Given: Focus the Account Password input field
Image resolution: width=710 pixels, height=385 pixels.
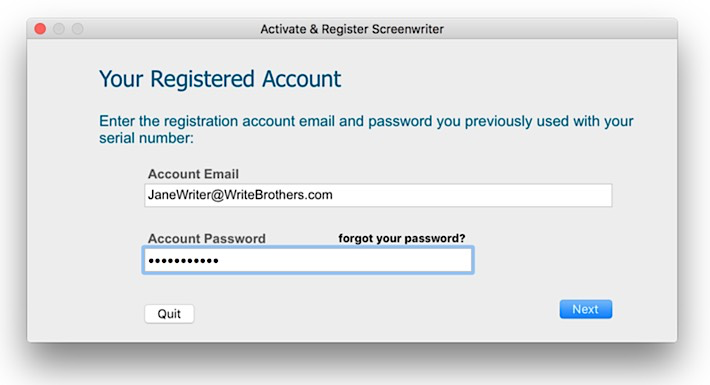Looking at the screenshot, I should [308, 260].
